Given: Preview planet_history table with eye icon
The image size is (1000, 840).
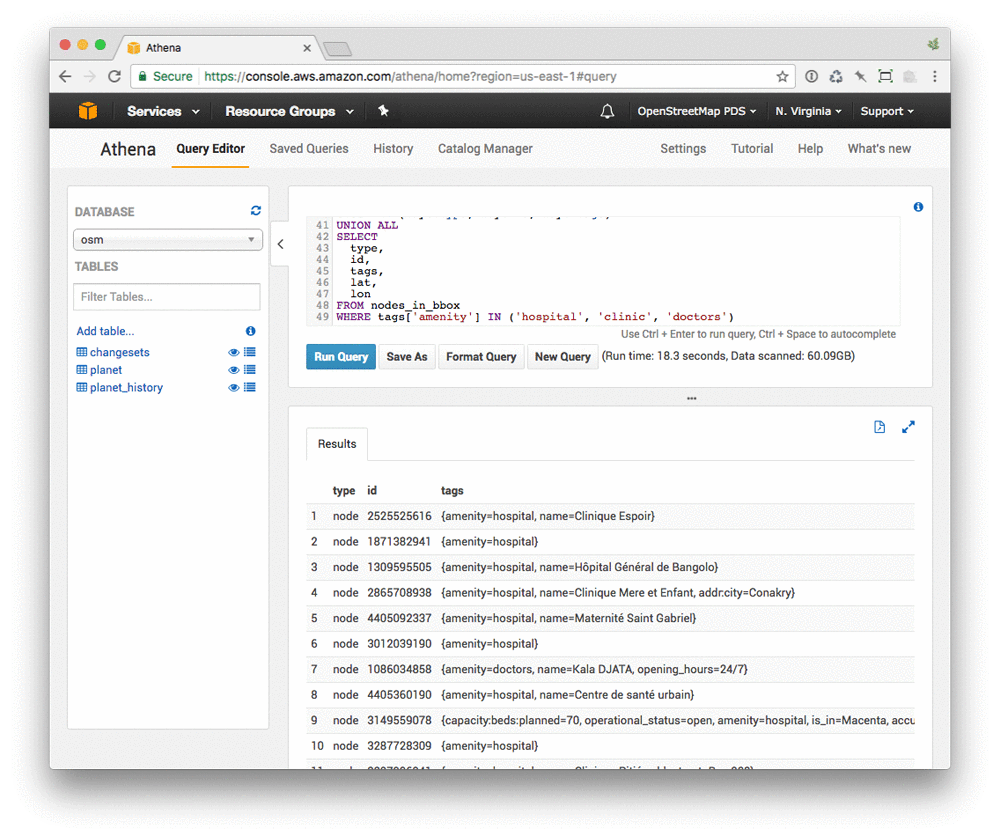Looking at the screenshot, I should point(234,387).
